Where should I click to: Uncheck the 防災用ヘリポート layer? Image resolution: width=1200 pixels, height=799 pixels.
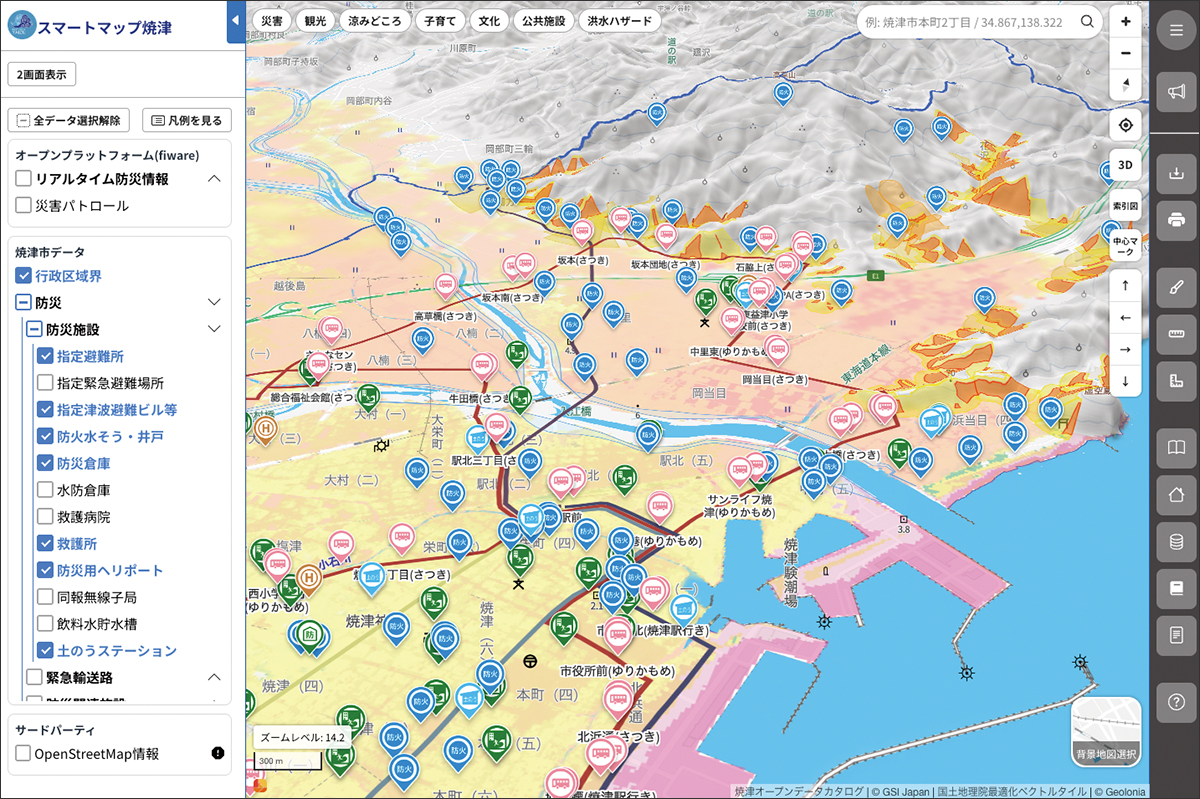coord(45,570)
